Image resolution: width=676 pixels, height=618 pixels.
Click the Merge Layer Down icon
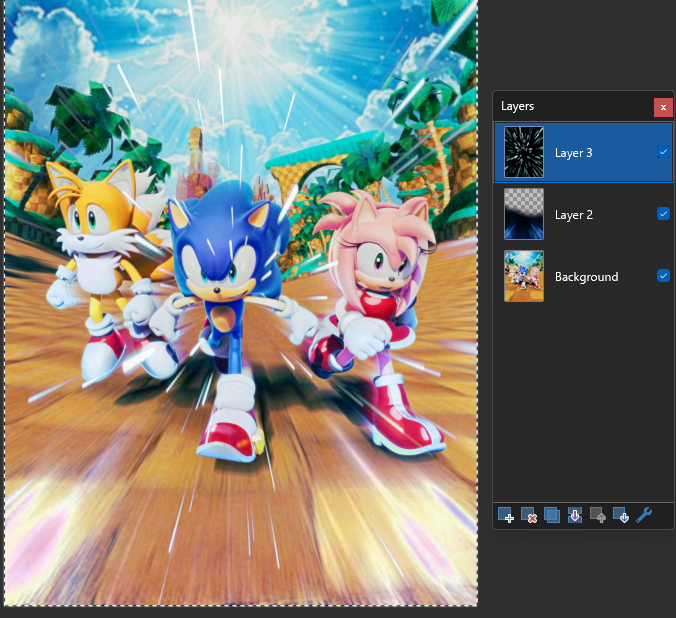[575, 515]
